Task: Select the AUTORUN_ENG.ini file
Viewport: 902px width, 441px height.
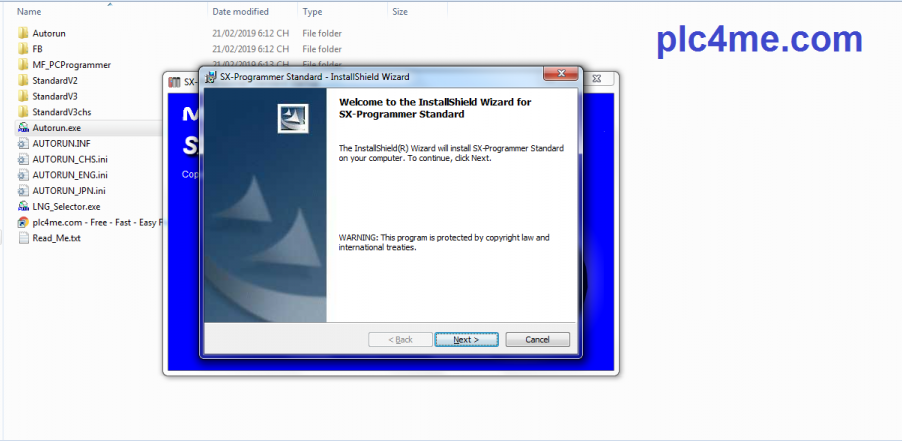Action: (x=69, y=175)
